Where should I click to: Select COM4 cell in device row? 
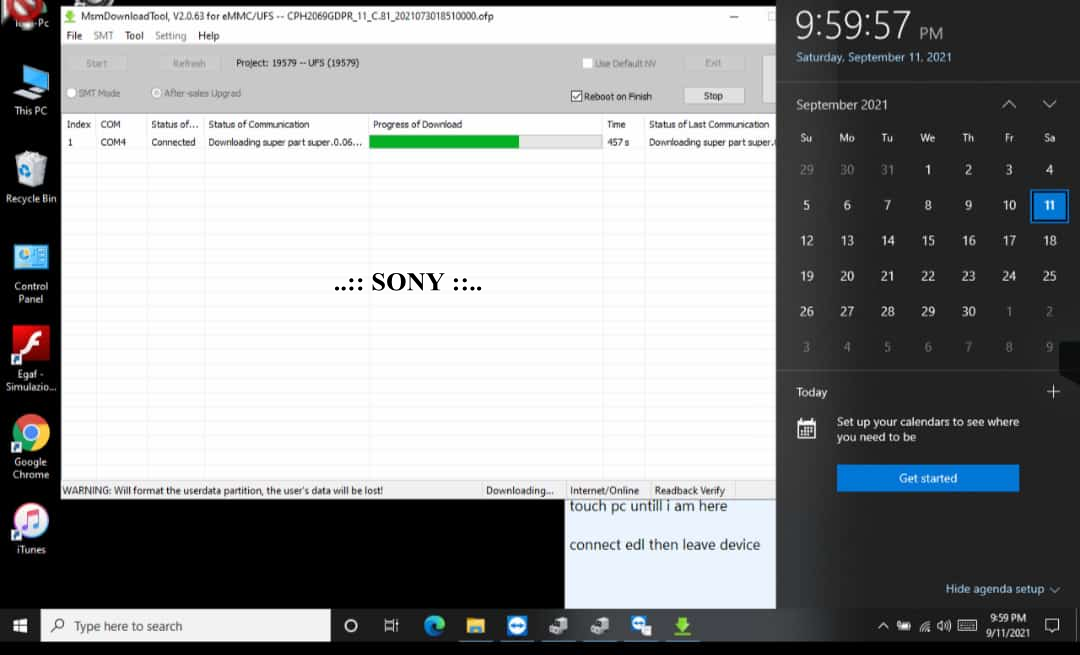point(114,142)
